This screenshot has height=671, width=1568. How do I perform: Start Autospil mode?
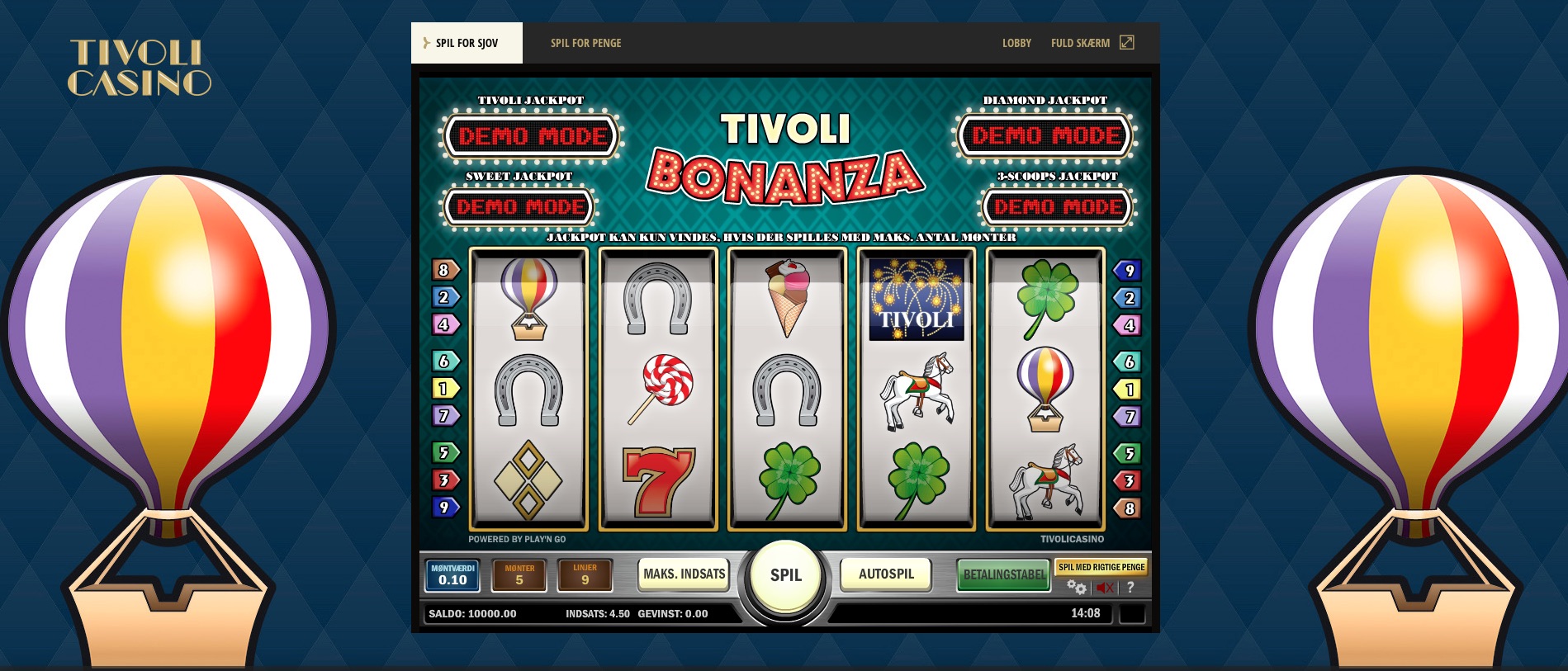coord(886,574)
